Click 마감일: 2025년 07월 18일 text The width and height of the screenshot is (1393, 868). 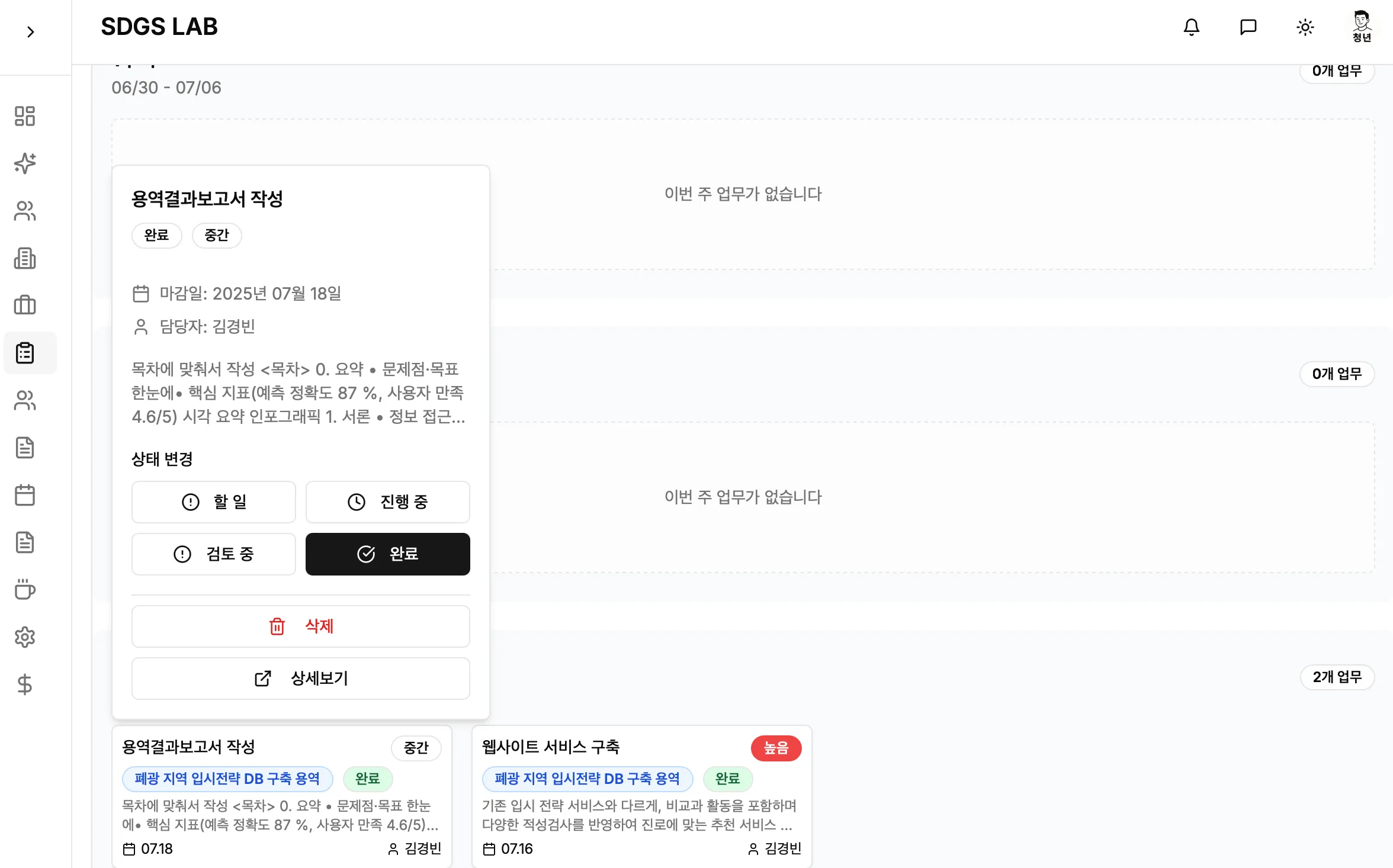[251, 294]
